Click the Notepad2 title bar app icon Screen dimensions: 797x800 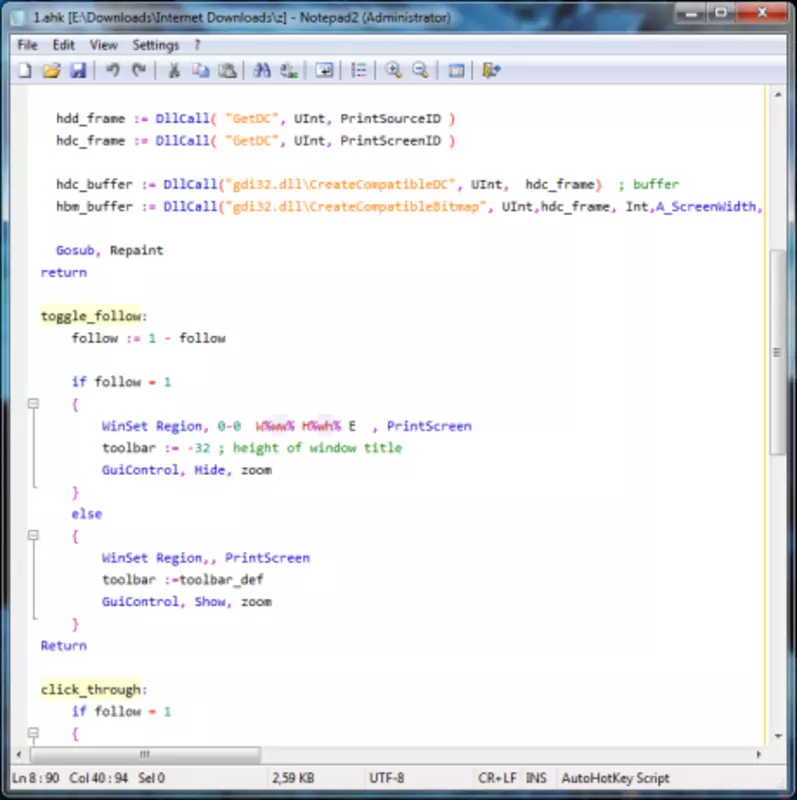tap(18, 18)
